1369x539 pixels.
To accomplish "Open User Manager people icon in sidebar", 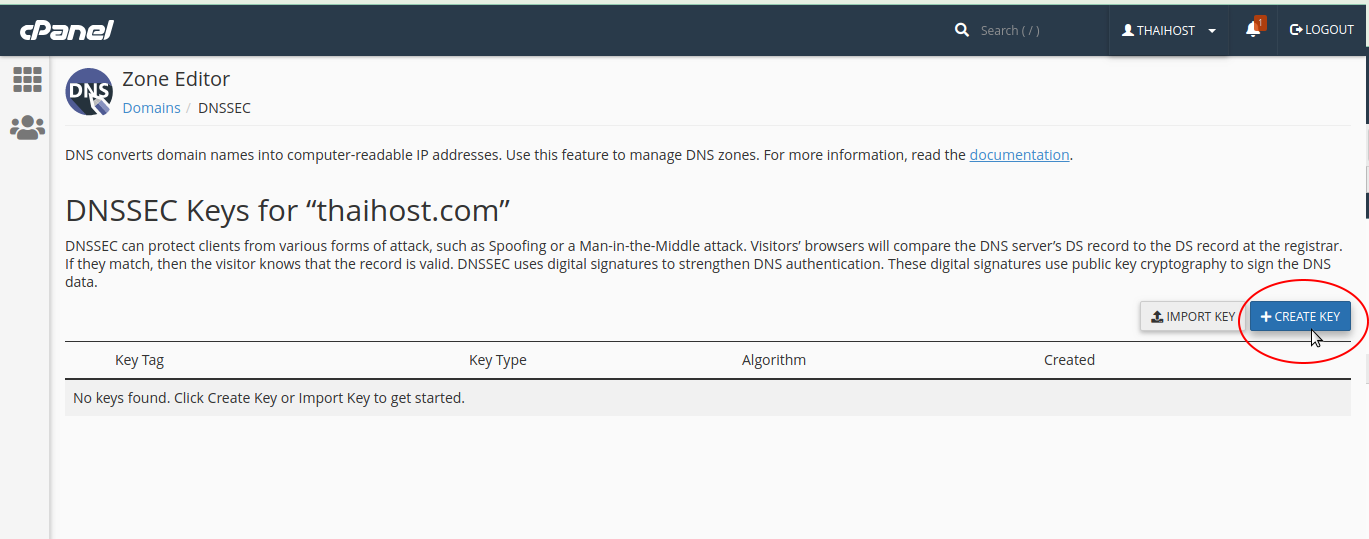I will pos(27,128).
